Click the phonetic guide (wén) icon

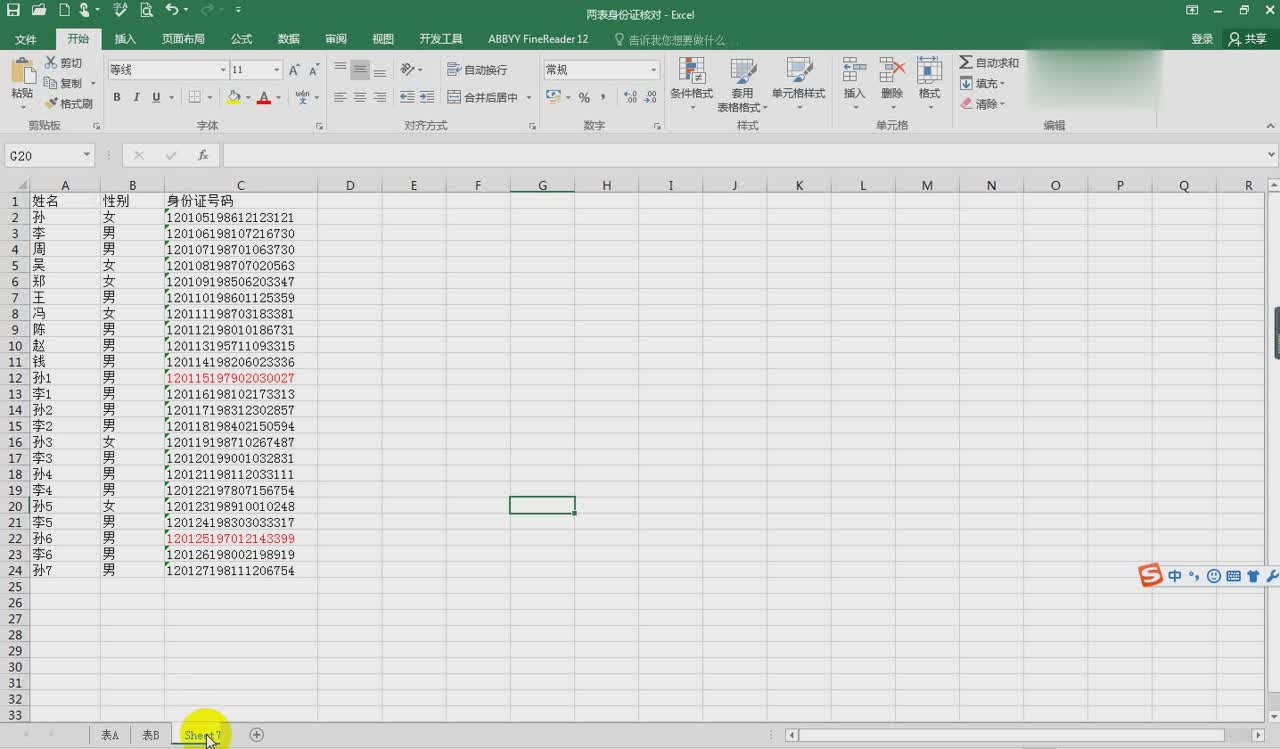tap(302, 97)
